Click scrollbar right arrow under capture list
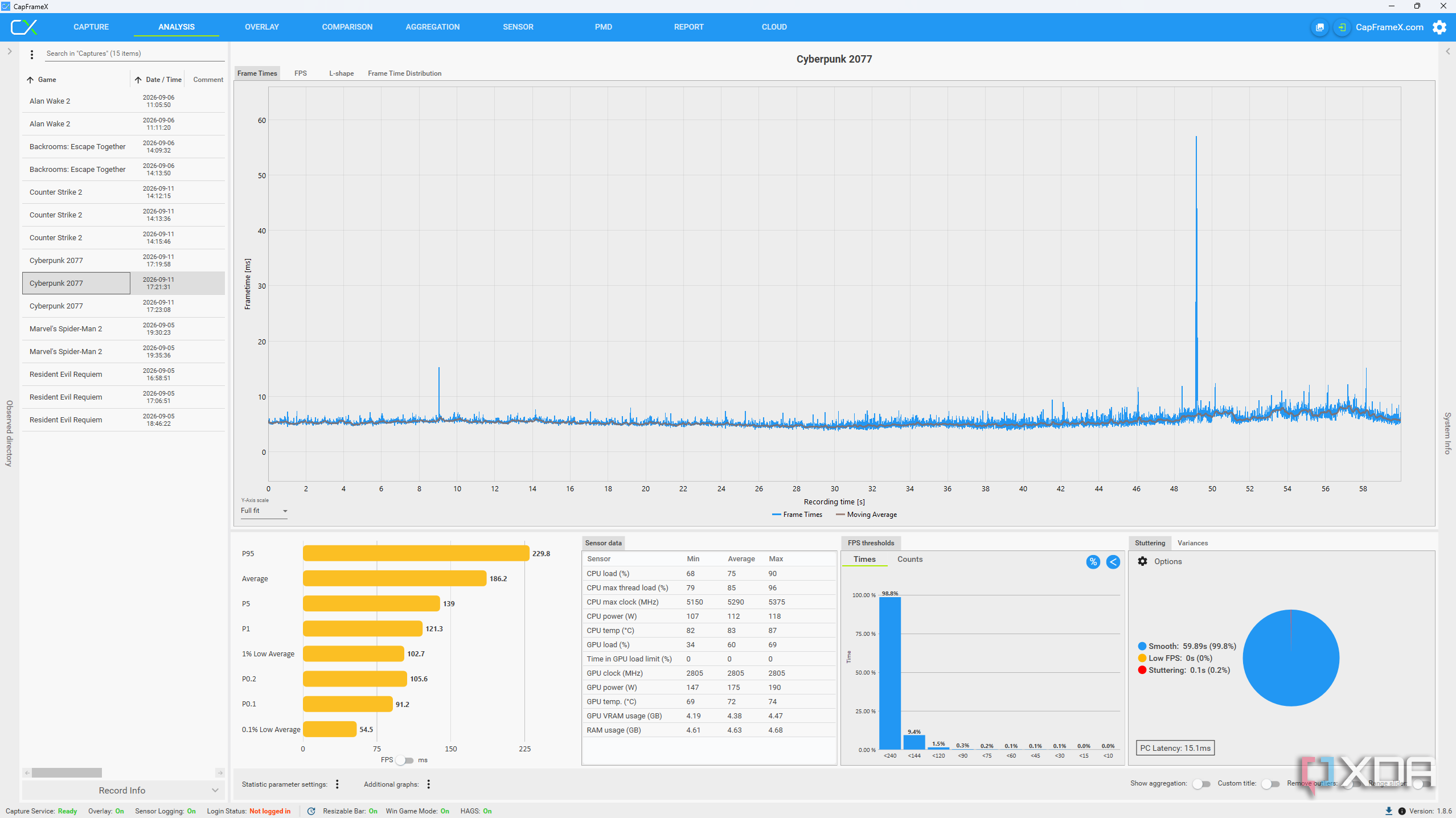This screenshot has width=1456, height=818. [x=220, y=773]
